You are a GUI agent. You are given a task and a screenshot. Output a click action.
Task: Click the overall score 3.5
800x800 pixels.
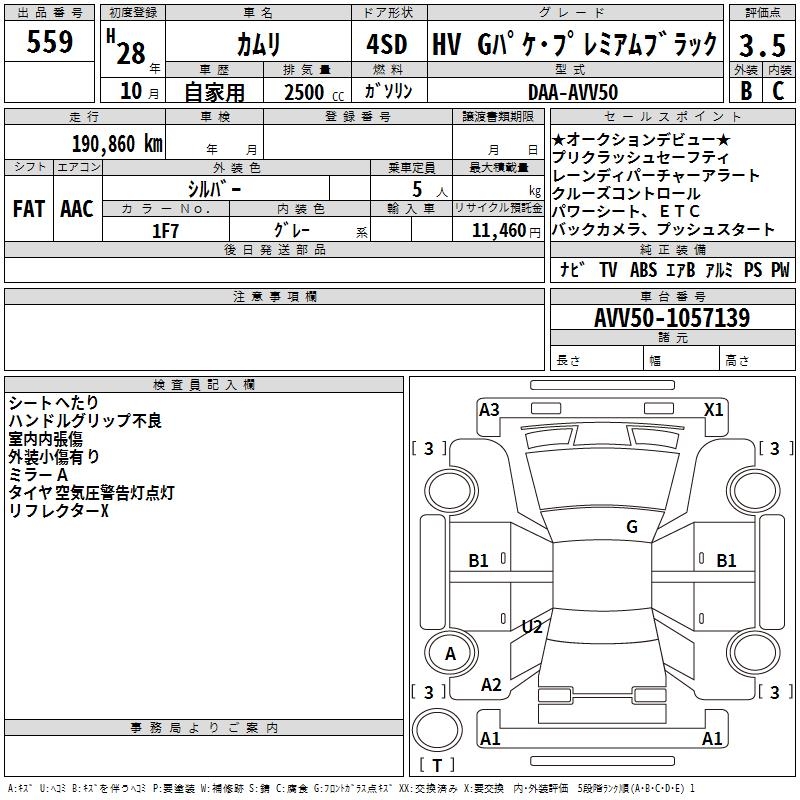tap(762, 45)
